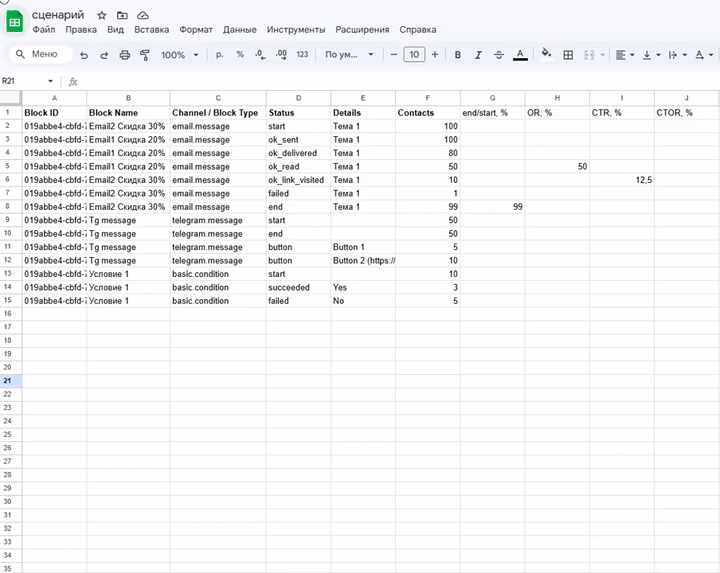Toggle strikethrough formatting
The image size is (720, 573).
pyautogui.click(x=498, y=55)
